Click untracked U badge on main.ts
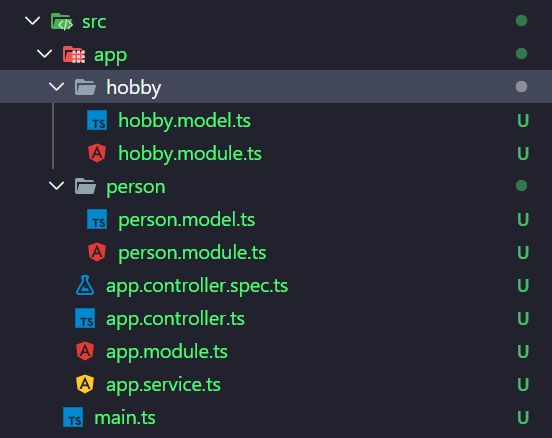This screenshot has width=552, height=438. tap(523, 418)
